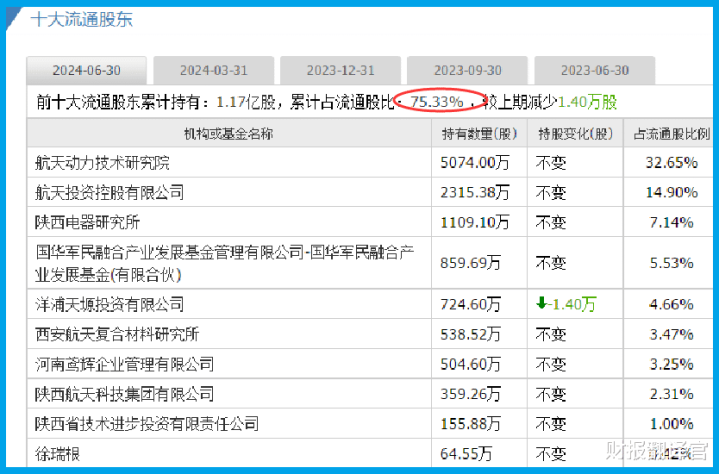This screenshot has width=719, height=474.
Task: Show the 2023-06-30 tab
Action: pyautogui.click(x=595, y=70)
